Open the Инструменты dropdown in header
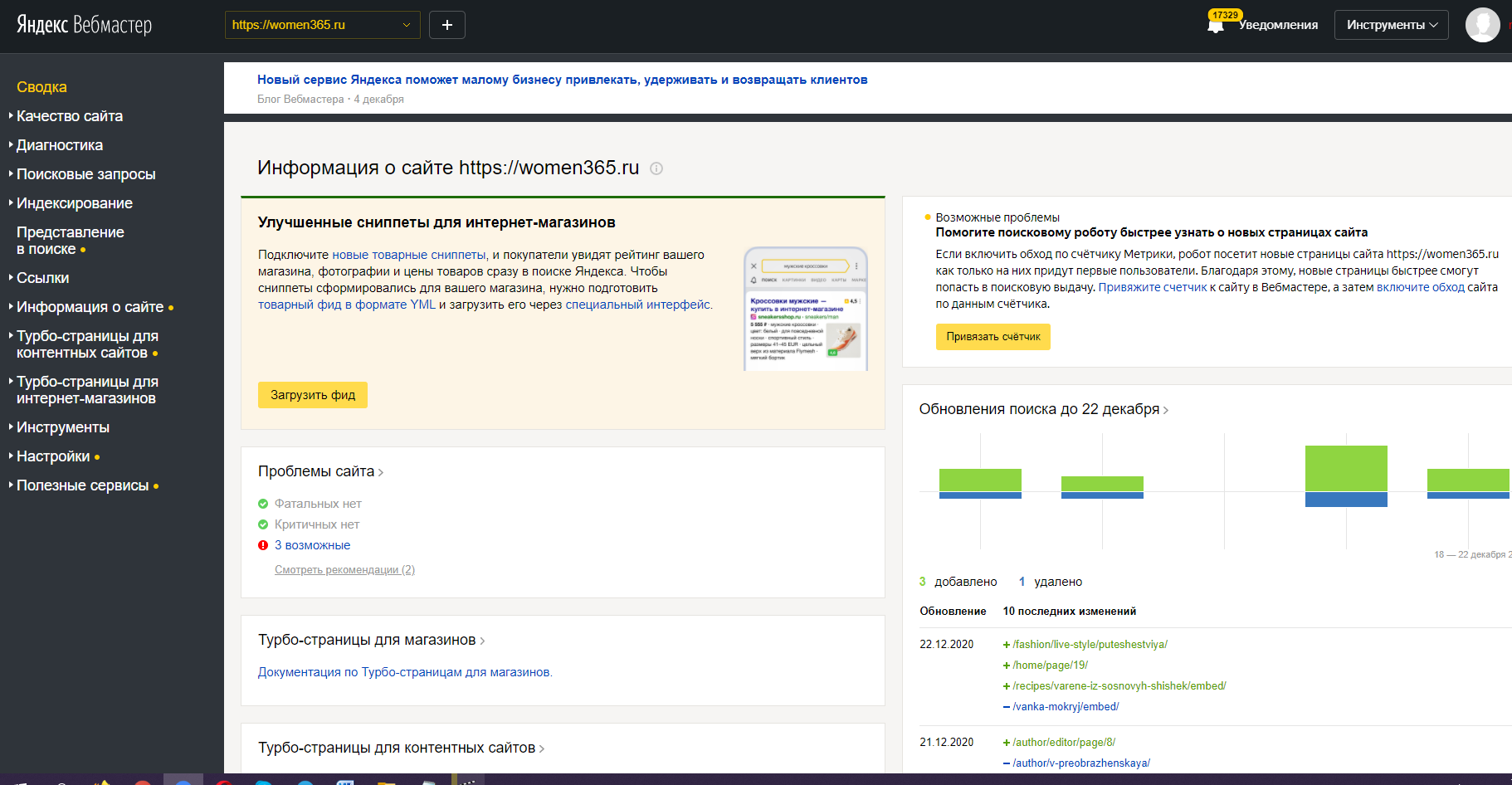This screenshot has width=1512, height=785. [x=1391, y=25]
